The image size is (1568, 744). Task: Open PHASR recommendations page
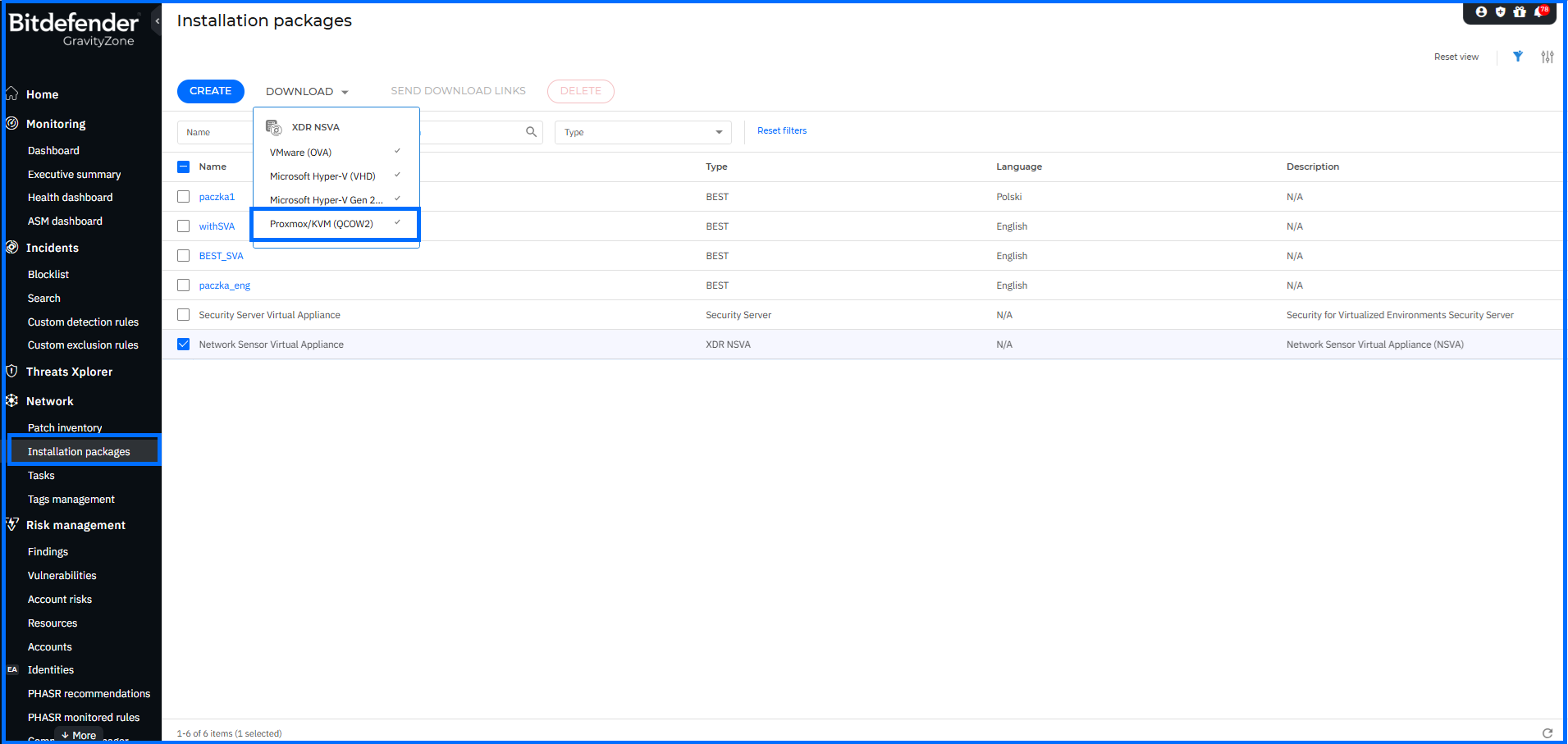click(89, 694)
